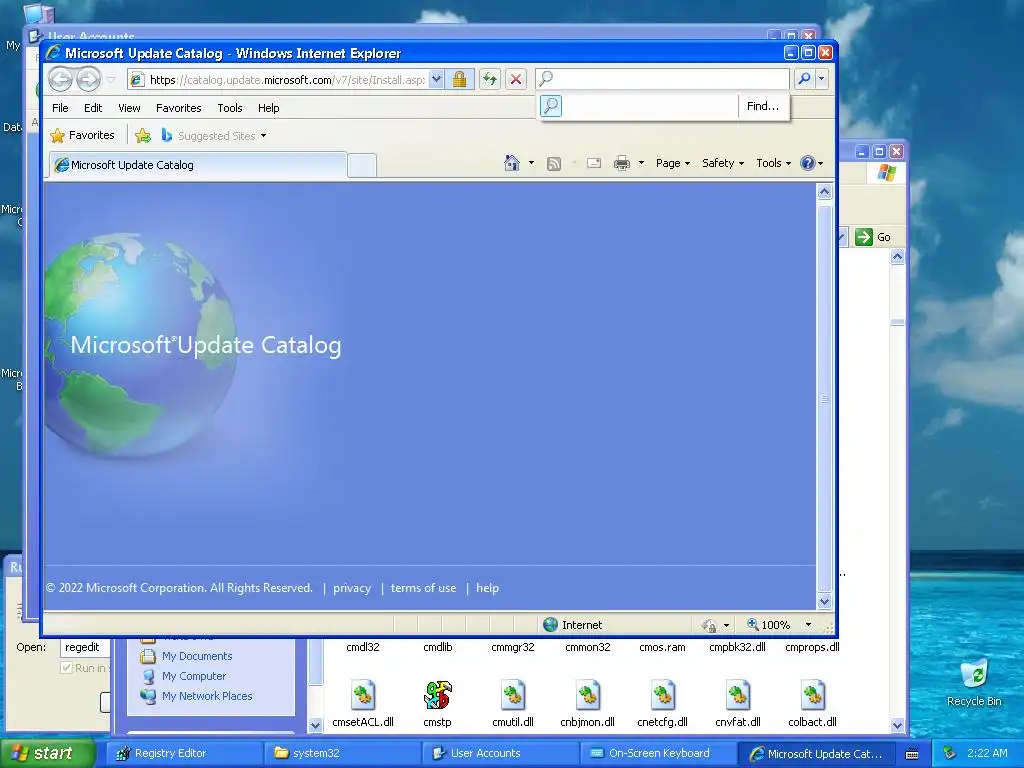Screen dimensions: 1024x768
Task: Select the search provider icon in popup
Action: (551, 106)
